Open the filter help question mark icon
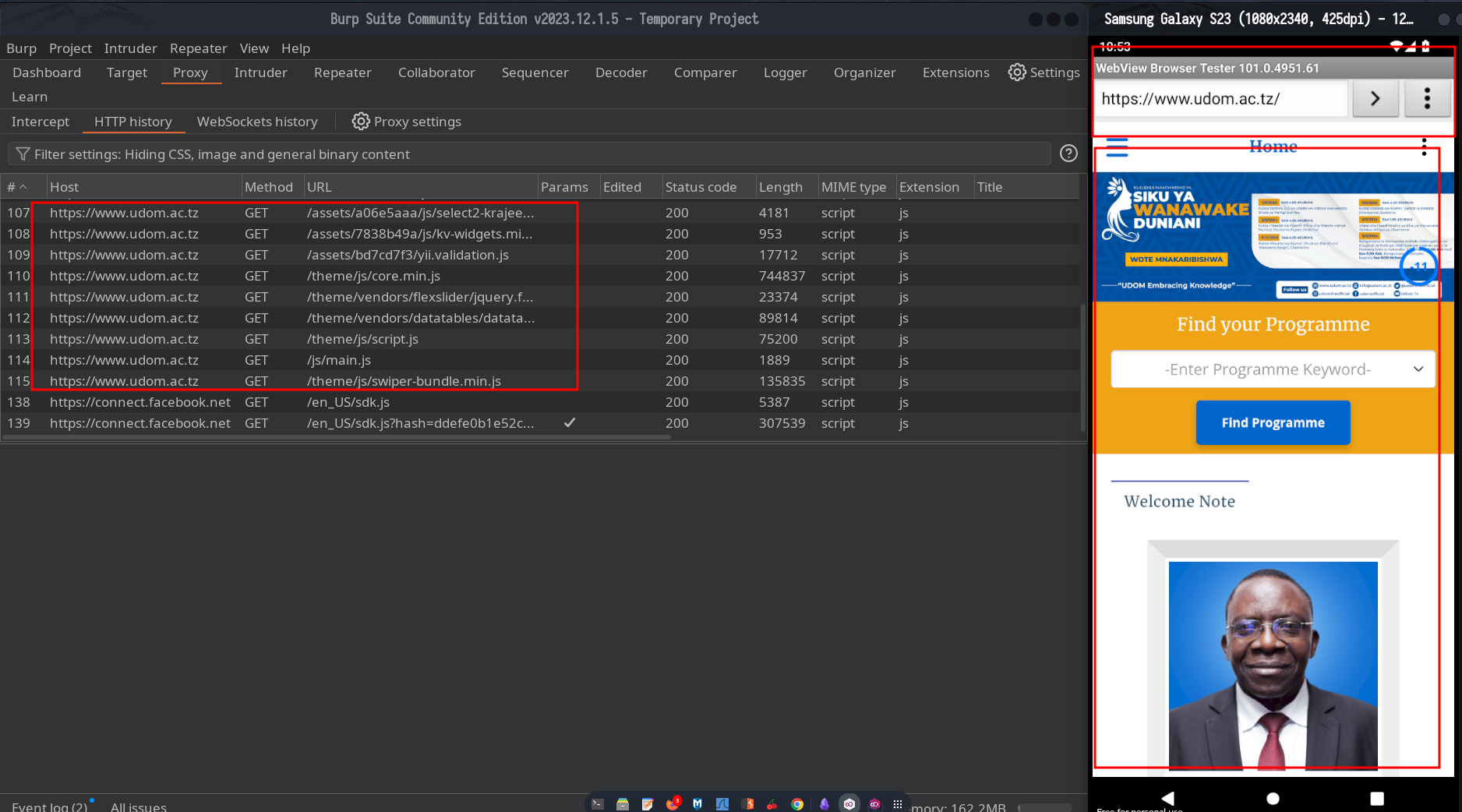The width and height of the screenshot is (1462, 812). (x=1068, y=154)
